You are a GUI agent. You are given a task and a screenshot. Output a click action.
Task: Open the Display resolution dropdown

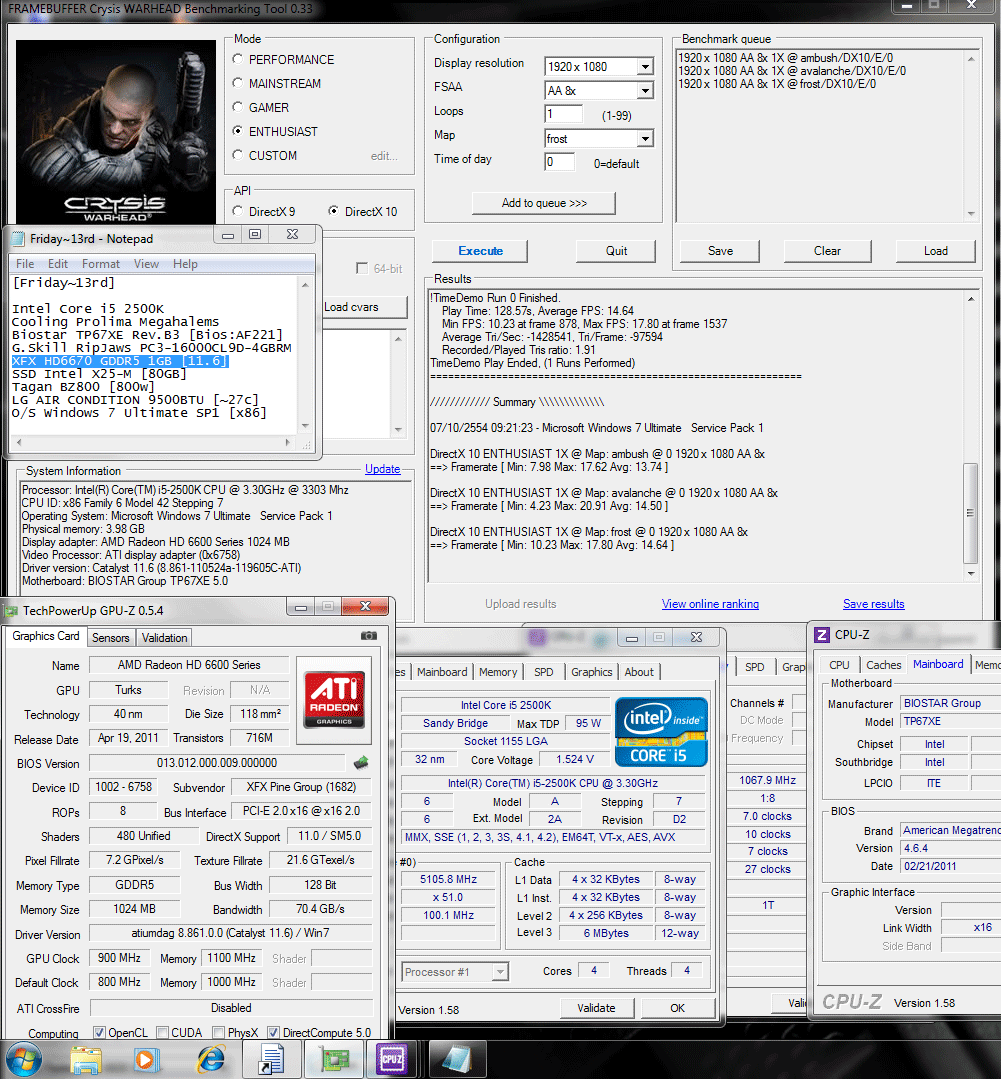point(645,67)
